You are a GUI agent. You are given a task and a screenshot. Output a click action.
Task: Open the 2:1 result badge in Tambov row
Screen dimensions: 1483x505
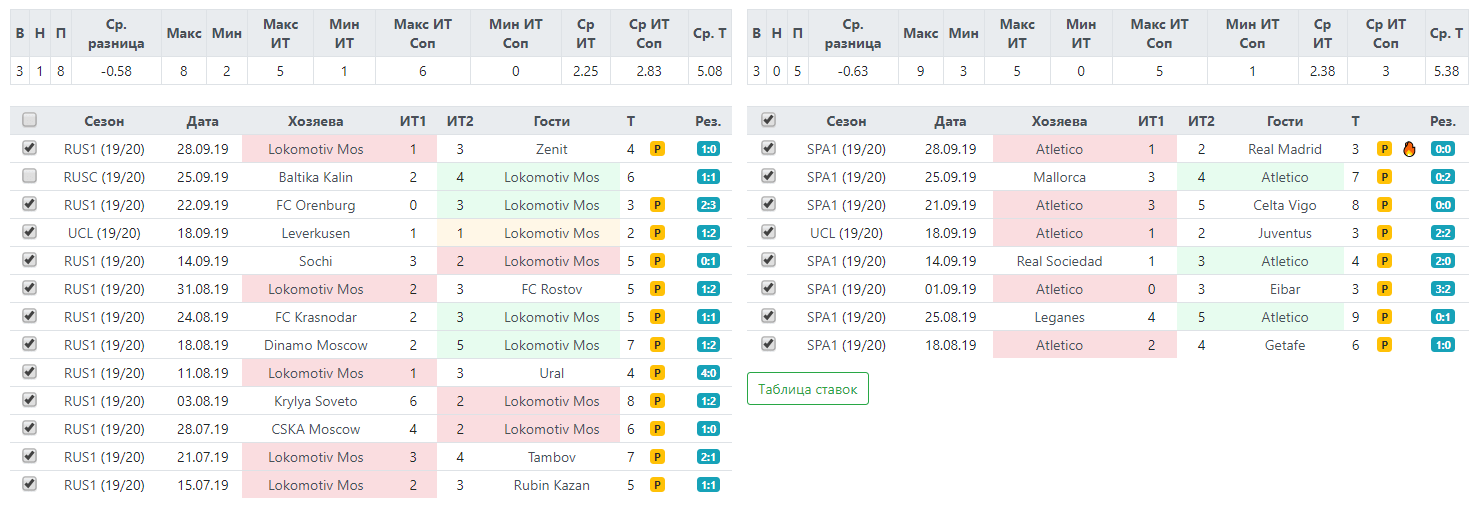[708, 457]
